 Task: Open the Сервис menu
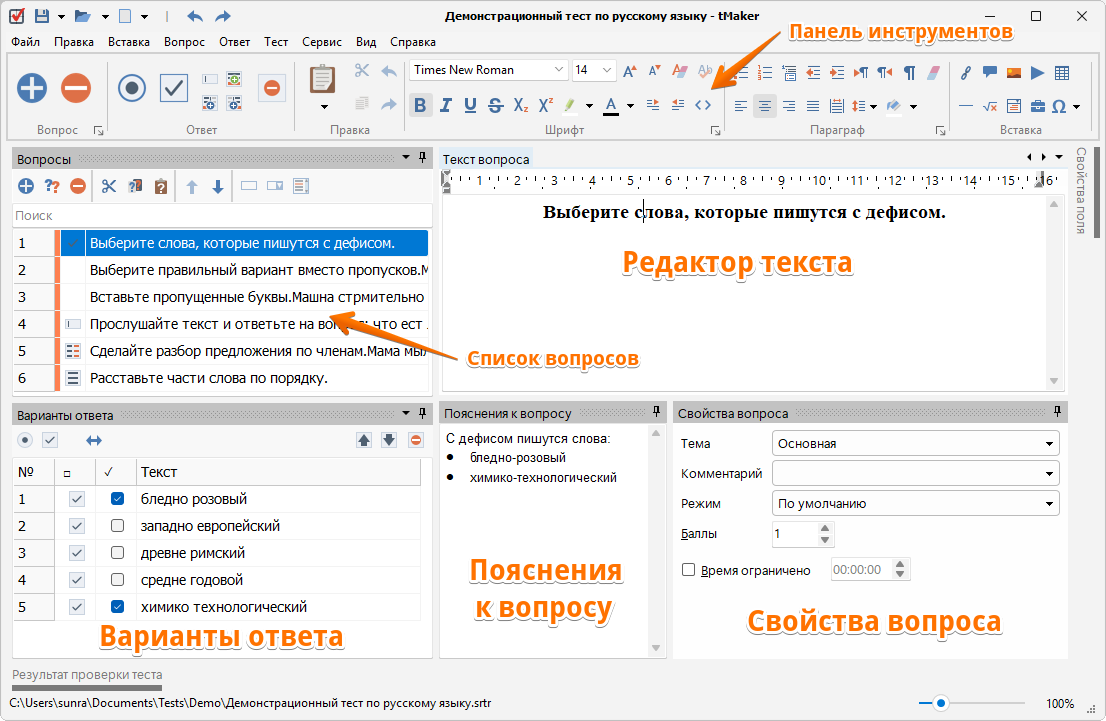click(321, 42)
